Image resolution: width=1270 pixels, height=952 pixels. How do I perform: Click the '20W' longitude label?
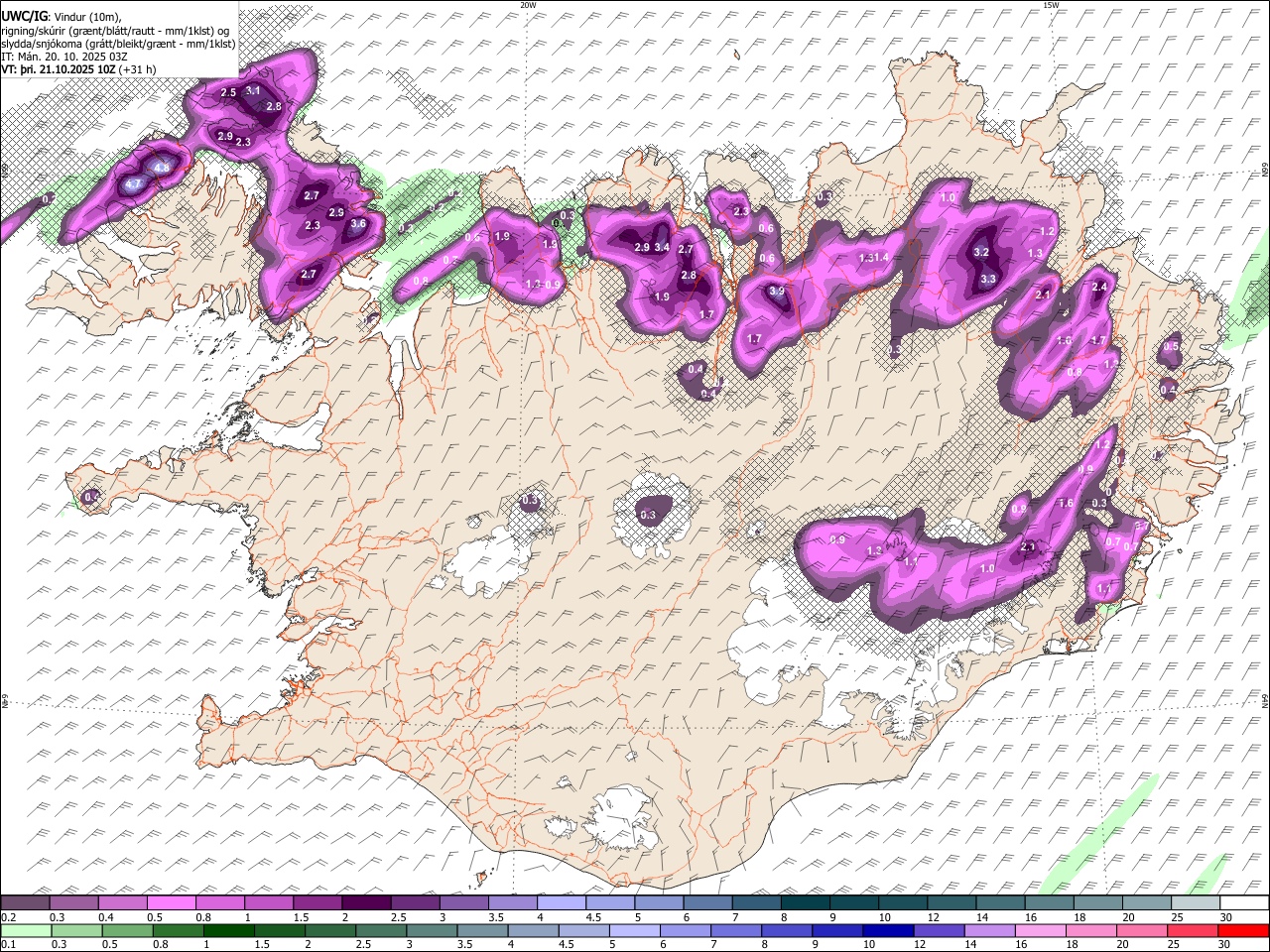(x=528, y=5)
